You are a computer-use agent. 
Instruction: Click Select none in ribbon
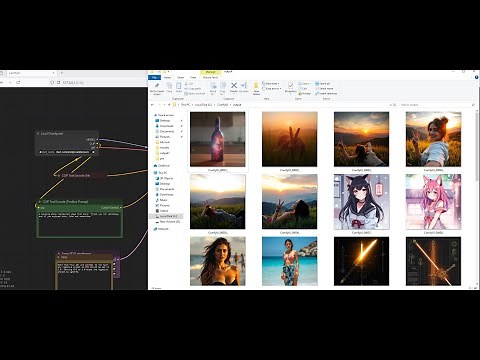tap(324, 89)
